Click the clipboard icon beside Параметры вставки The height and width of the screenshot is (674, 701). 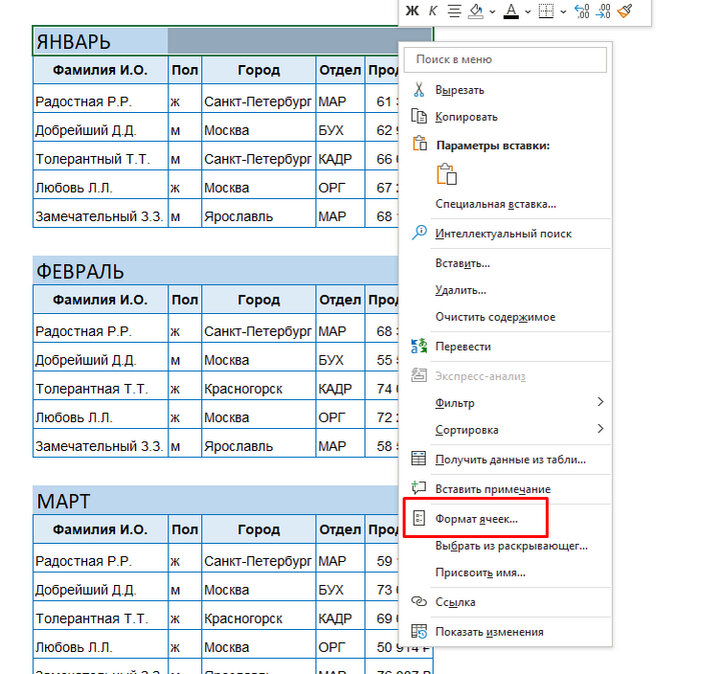[419, 144]
